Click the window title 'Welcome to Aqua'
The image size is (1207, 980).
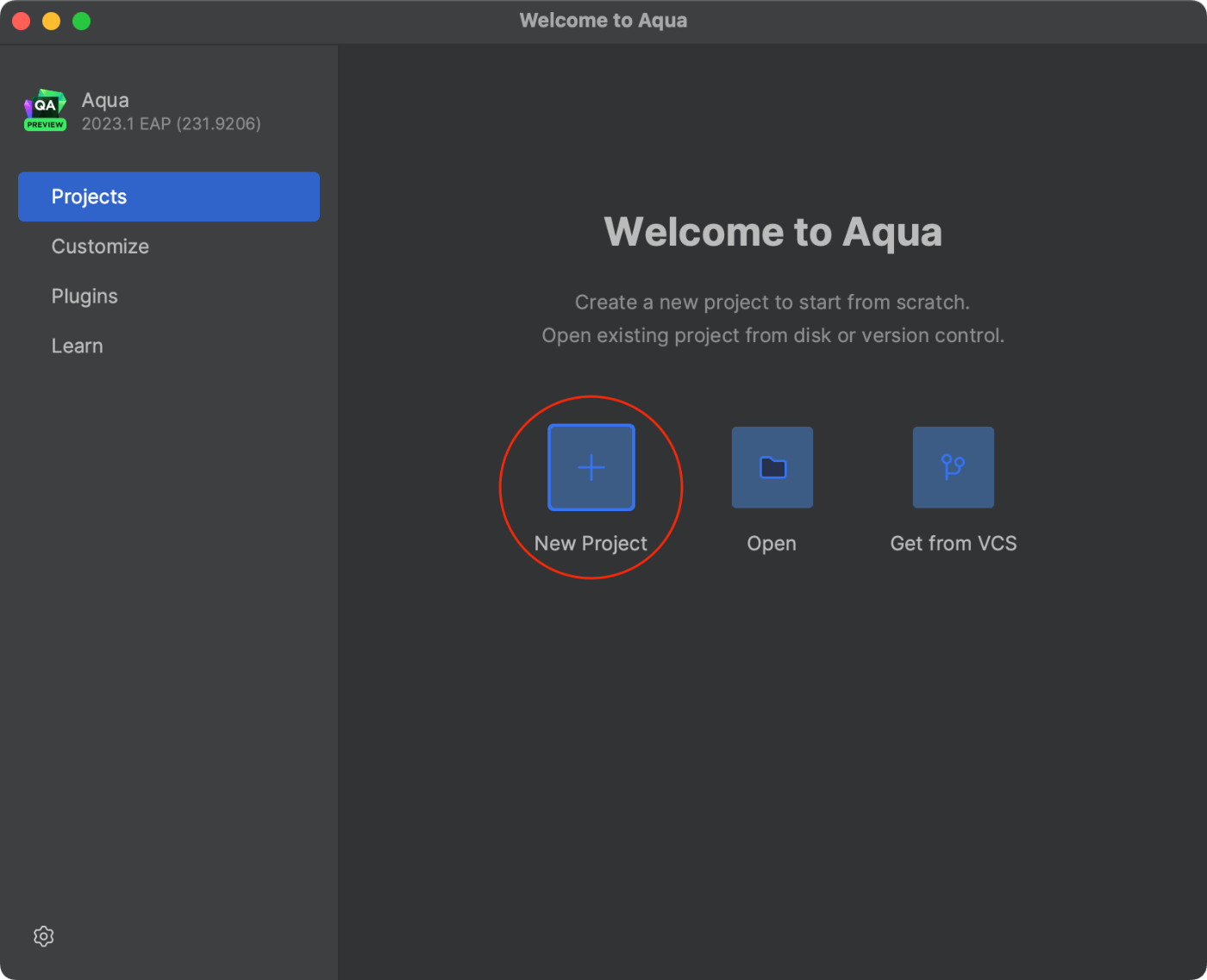603,21
